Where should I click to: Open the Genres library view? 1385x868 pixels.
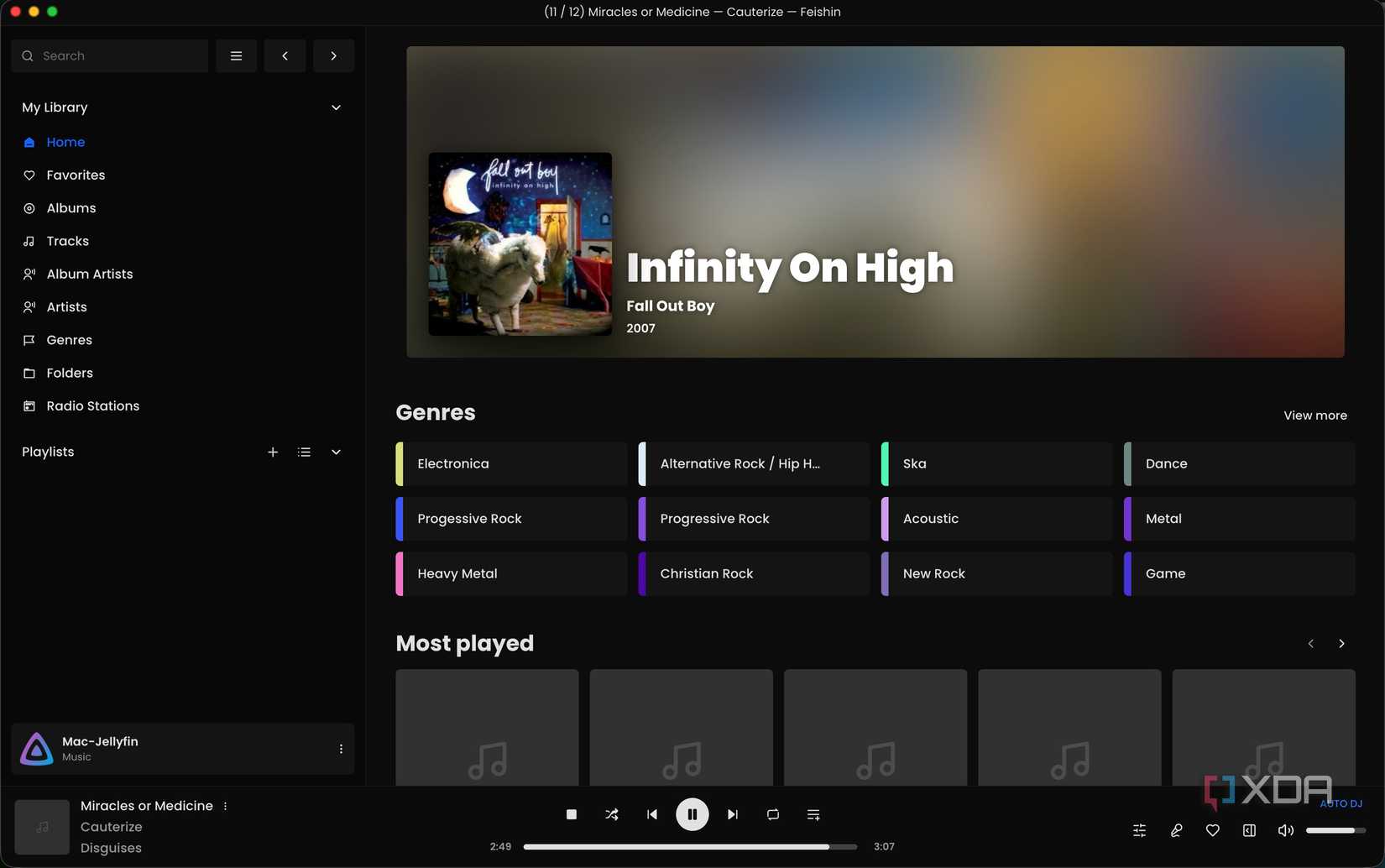tap(69, 339)
